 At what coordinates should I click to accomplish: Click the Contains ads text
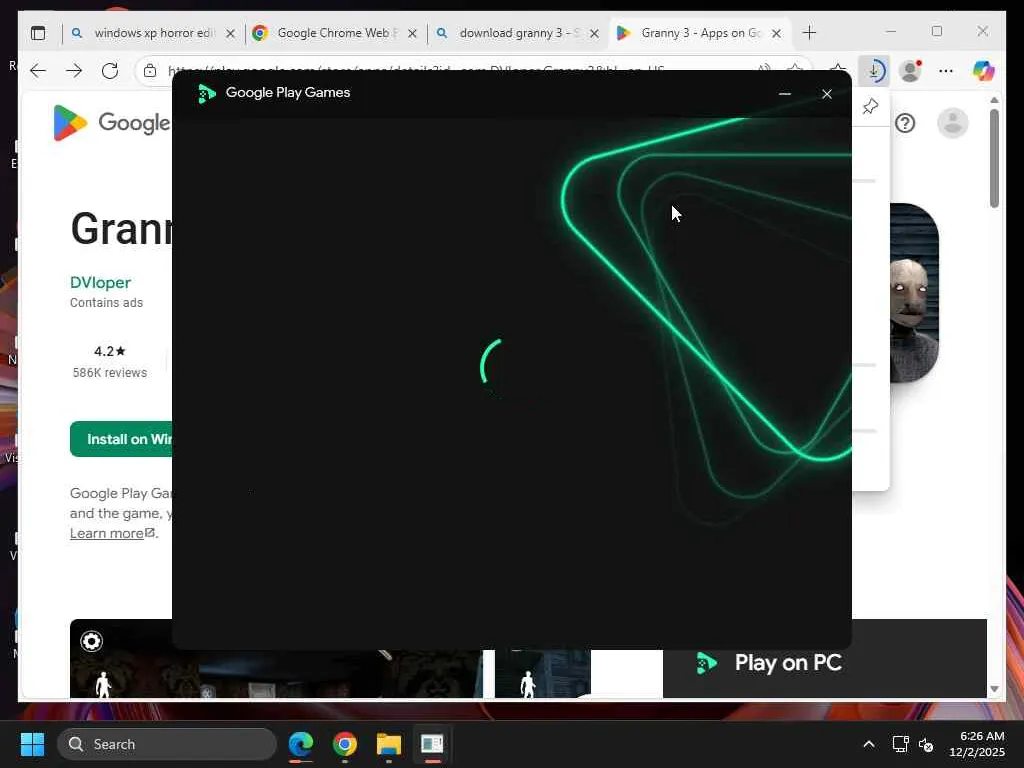pyautogui.click(x=106, y=302)
